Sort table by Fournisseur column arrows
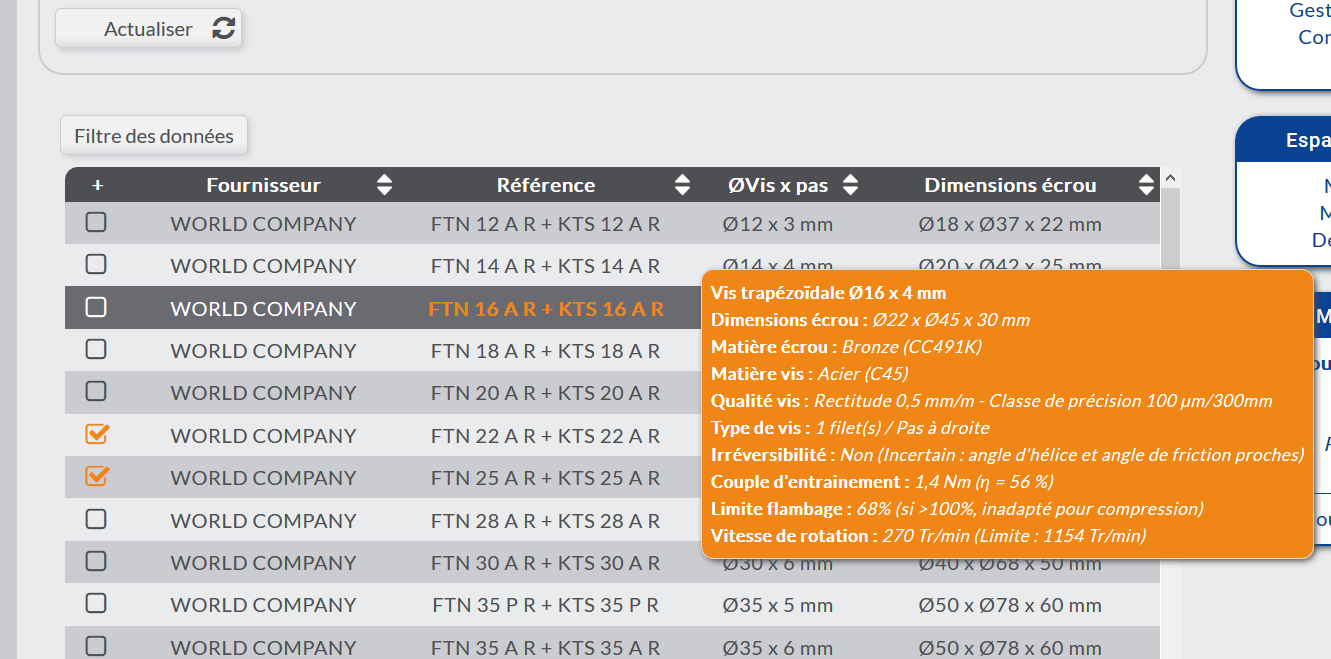The height and width of the screenshot is (659, 1331). tap(384, 185)
